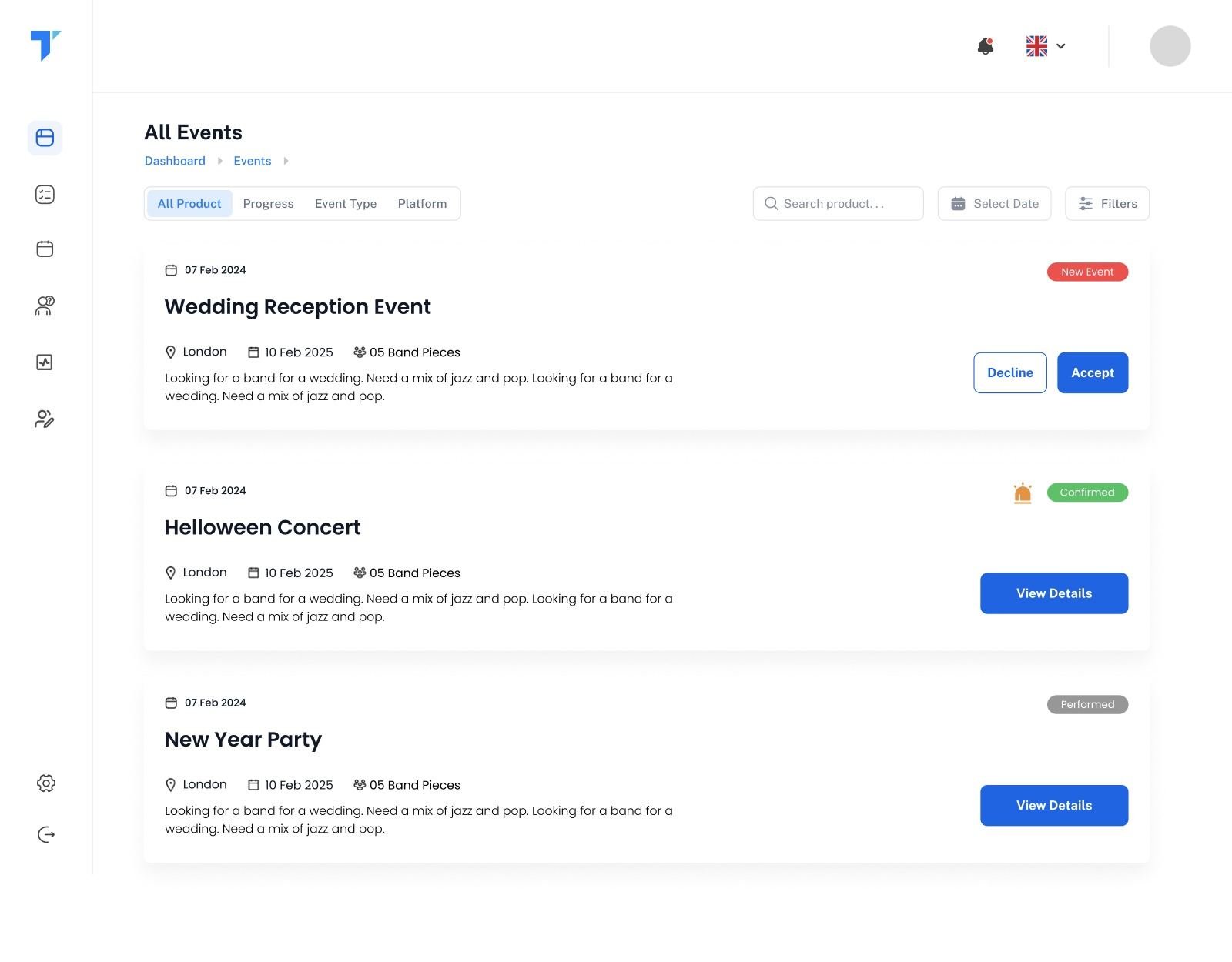Open the checklist tasks sidebar icon
Screen dimensions: 1232x962
45,195
